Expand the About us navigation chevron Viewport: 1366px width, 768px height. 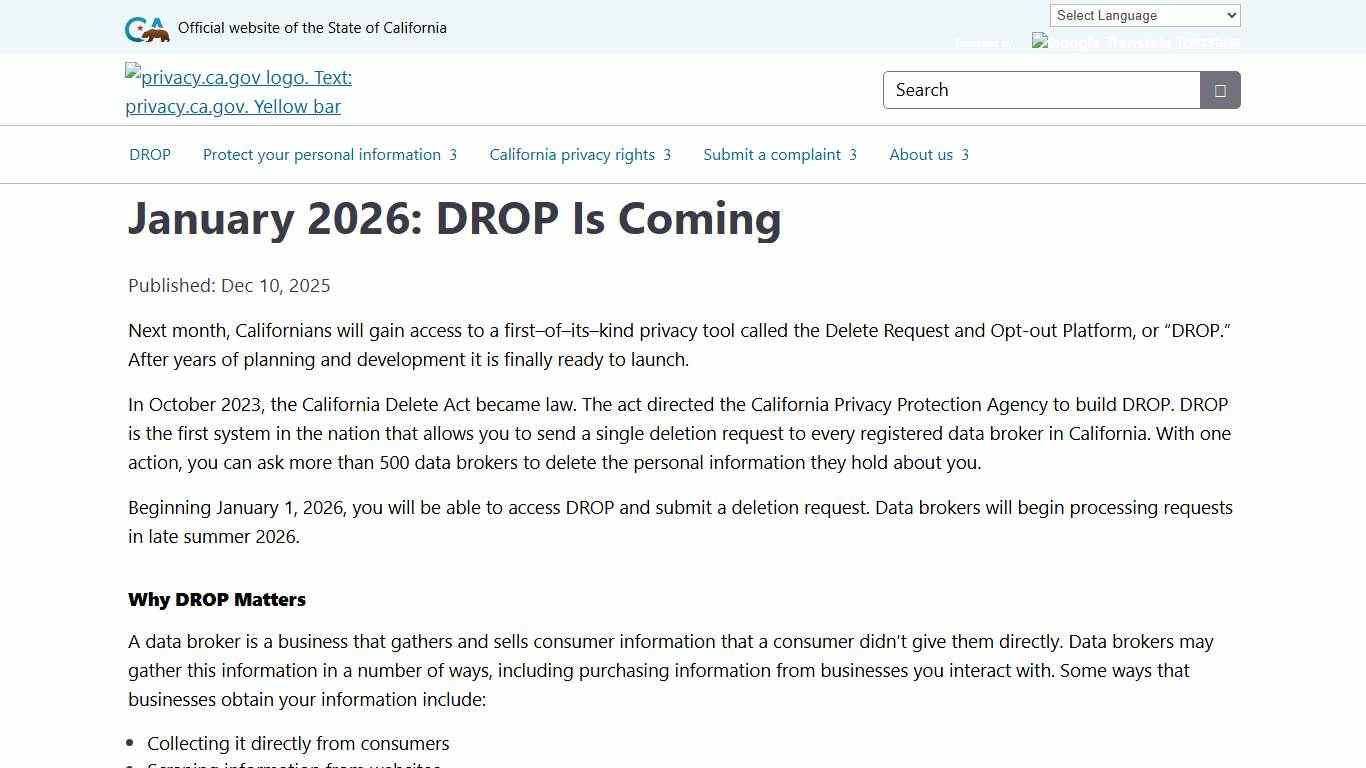(x=966, y=155)
